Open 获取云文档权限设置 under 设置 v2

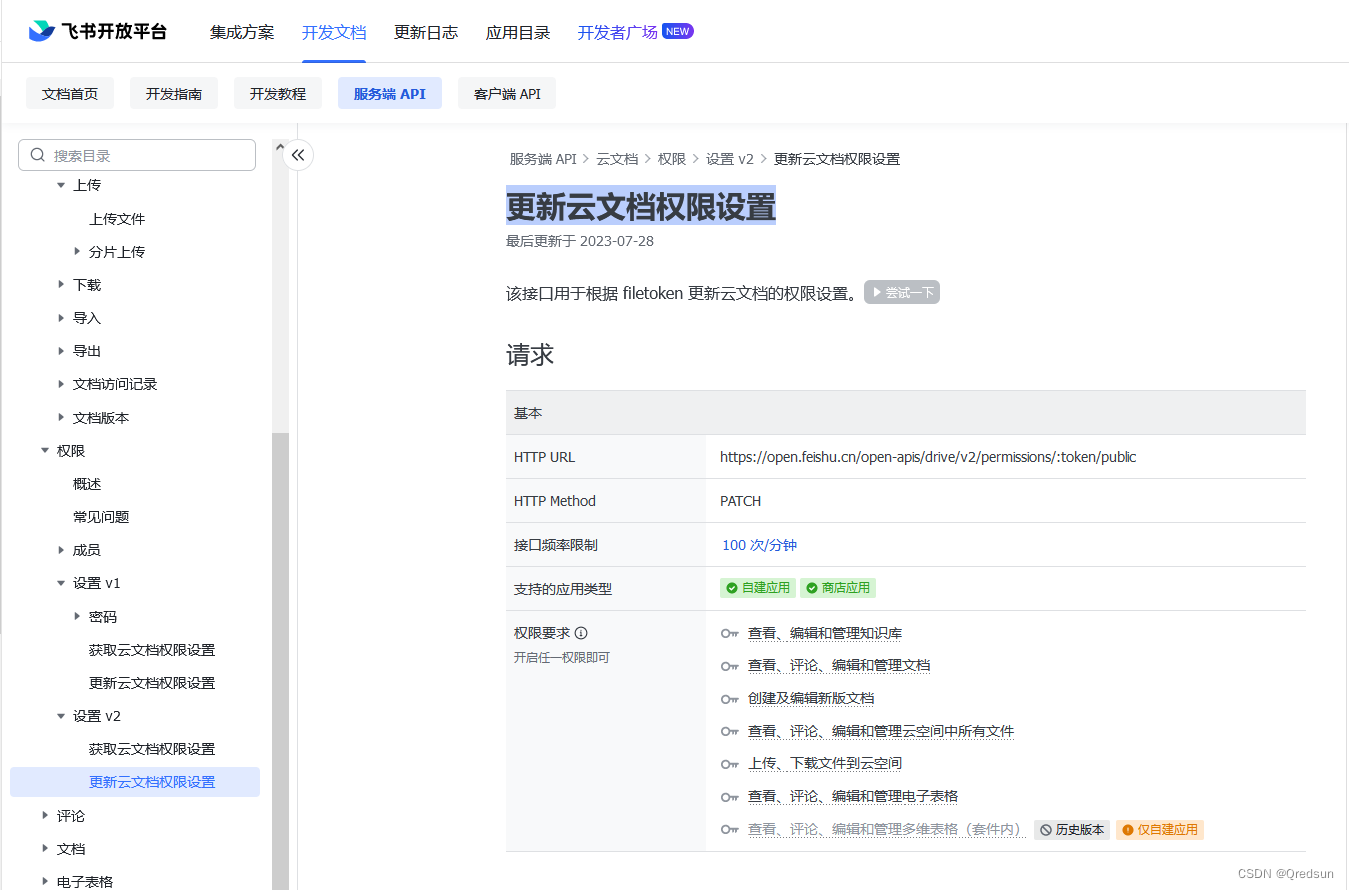pyautogui.click(x=152, y=749)
